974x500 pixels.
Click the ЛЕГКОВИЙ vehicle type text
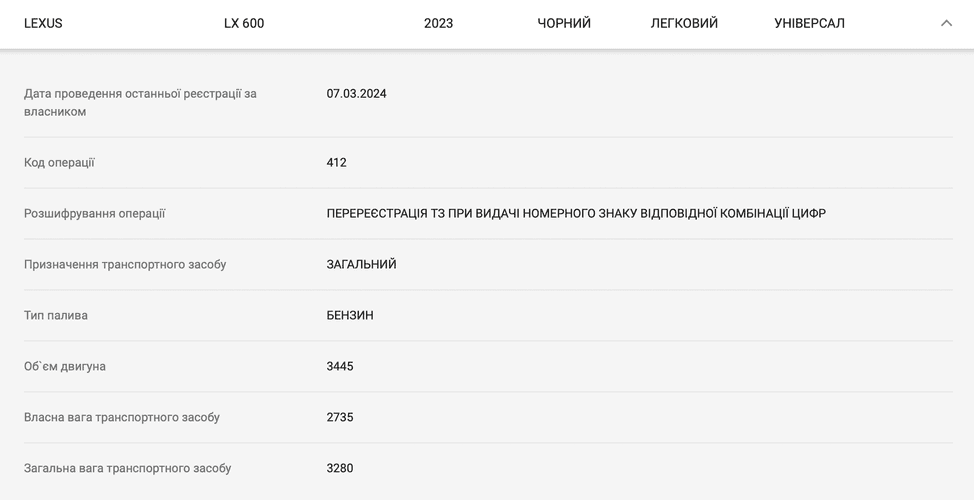[x=684, y=24]
